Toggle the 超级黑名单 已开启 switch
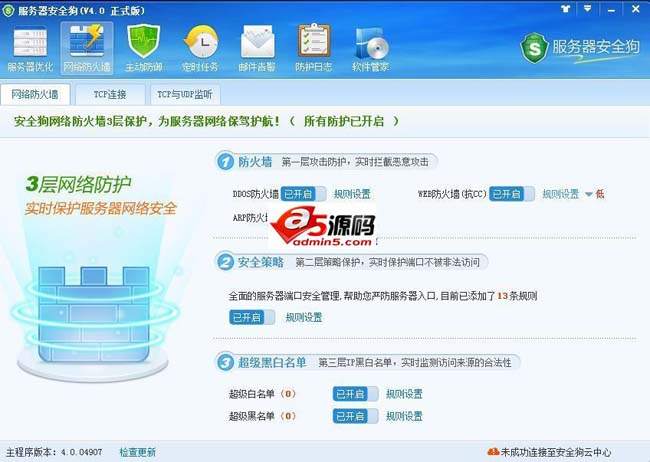This screenshot has height=462, width=650. (x=355, y=416)
